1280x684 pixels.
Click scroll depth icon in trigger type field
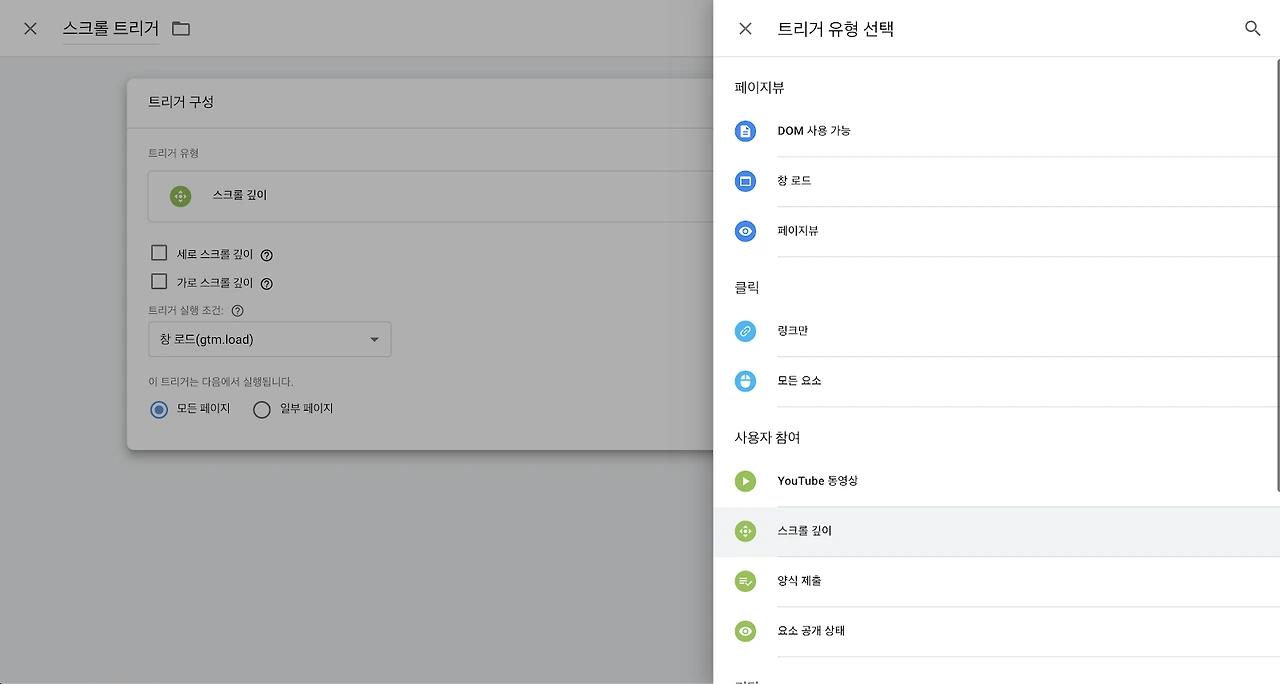point(180,196)
